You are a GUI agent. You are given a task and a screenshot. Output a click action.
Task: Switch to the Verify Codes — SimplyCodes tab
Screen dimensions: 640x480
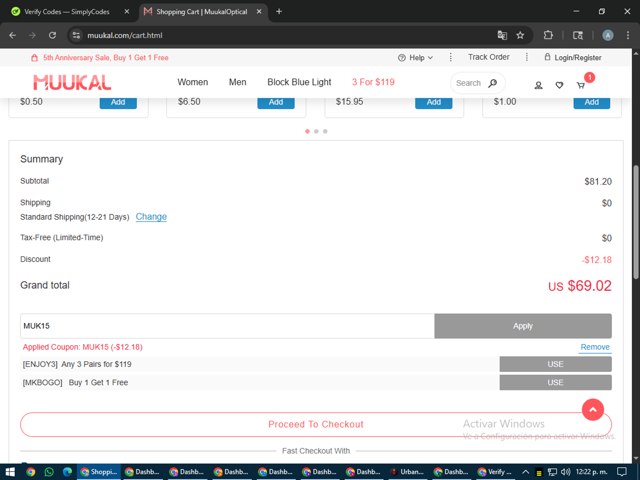[67, 11]
